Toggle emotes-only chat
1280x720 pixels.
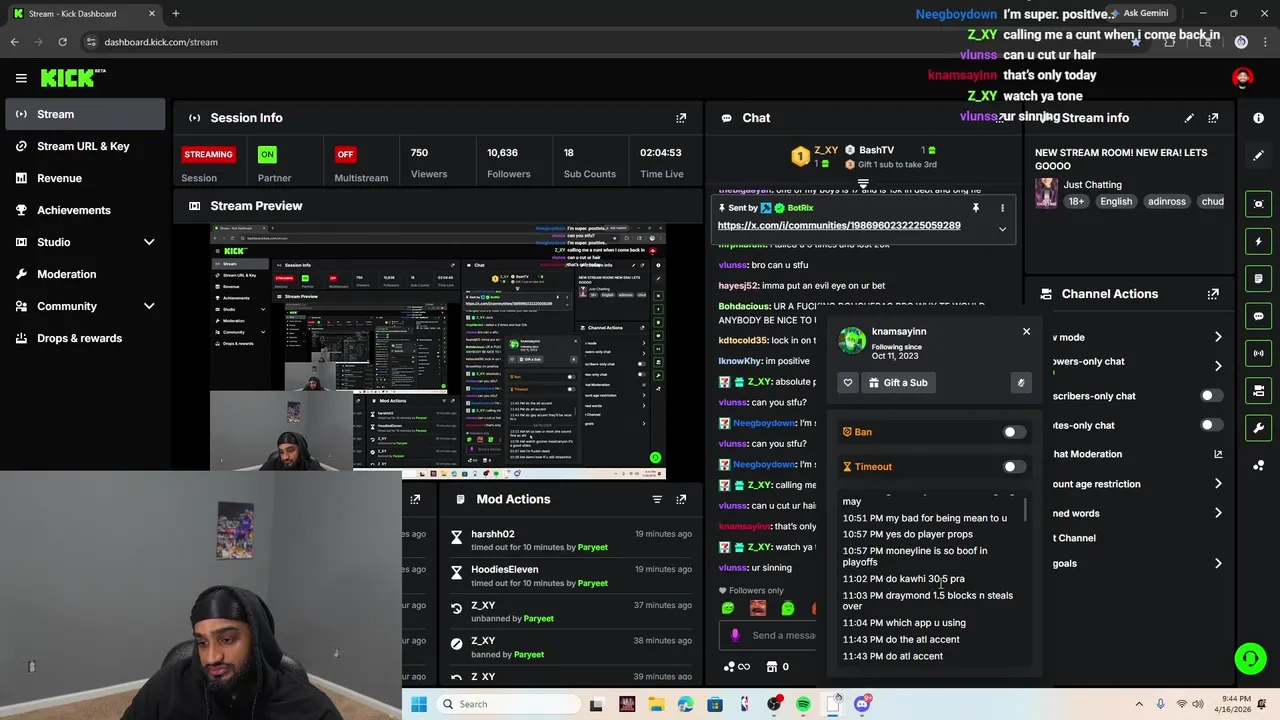point(1211,425)
